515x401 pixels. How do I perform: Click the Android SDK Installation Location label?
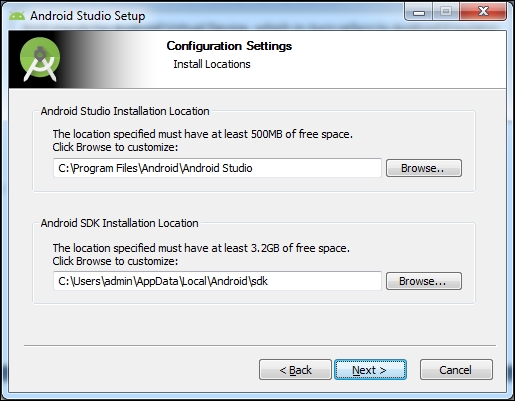pyautogui.click(x=119, y=223)
